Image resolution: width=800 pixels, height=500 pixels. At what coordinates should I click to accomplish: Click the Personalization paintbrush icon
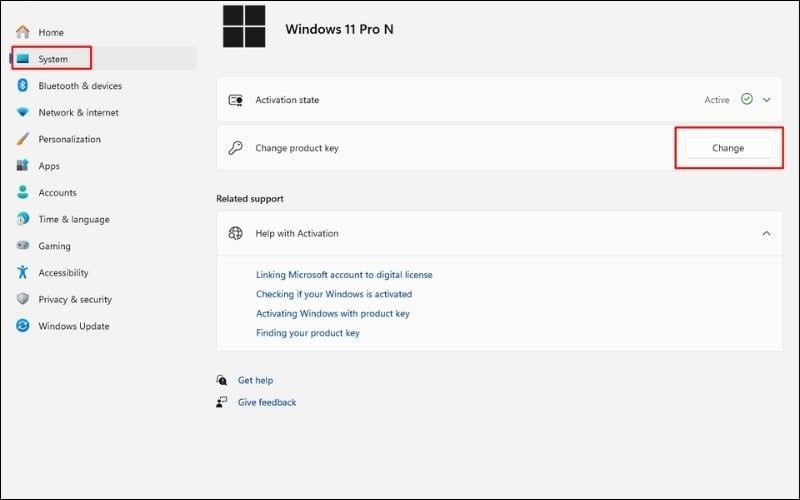[23, 139]
